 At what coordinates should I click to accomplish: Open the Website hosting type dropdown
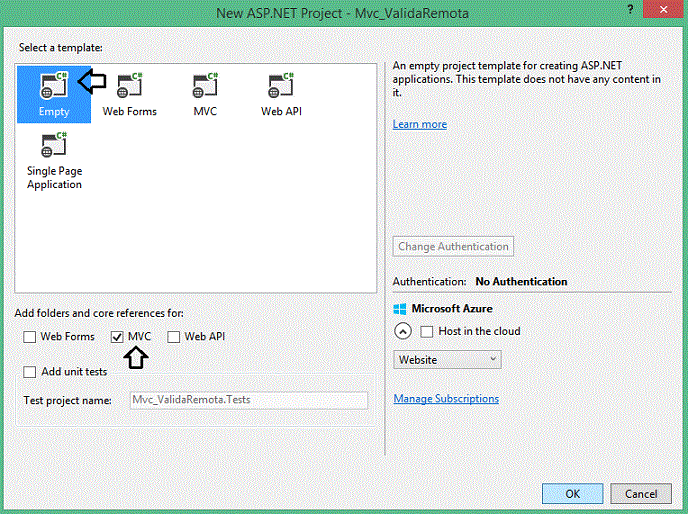(x=447, y=359)
